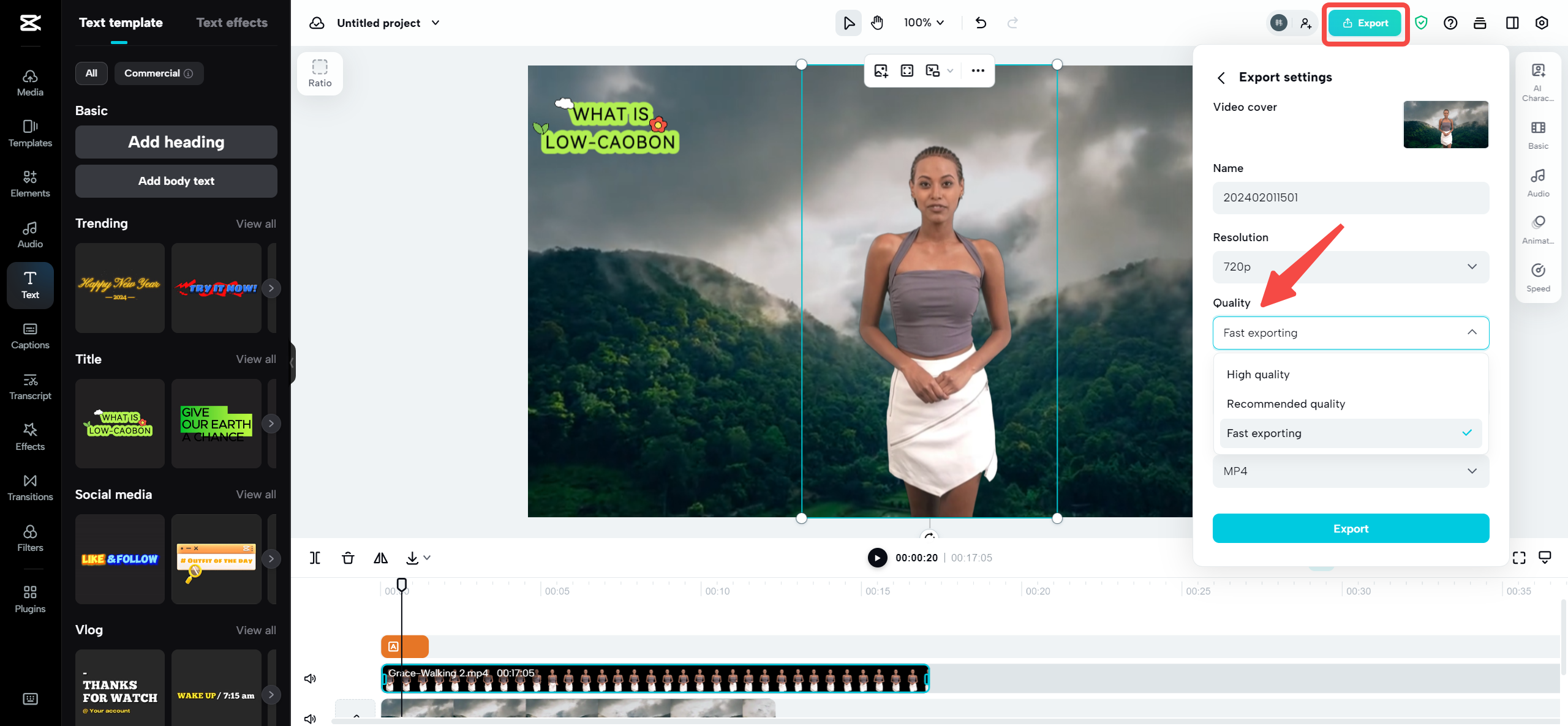Open the Filters panel

[x=29, y=537]
